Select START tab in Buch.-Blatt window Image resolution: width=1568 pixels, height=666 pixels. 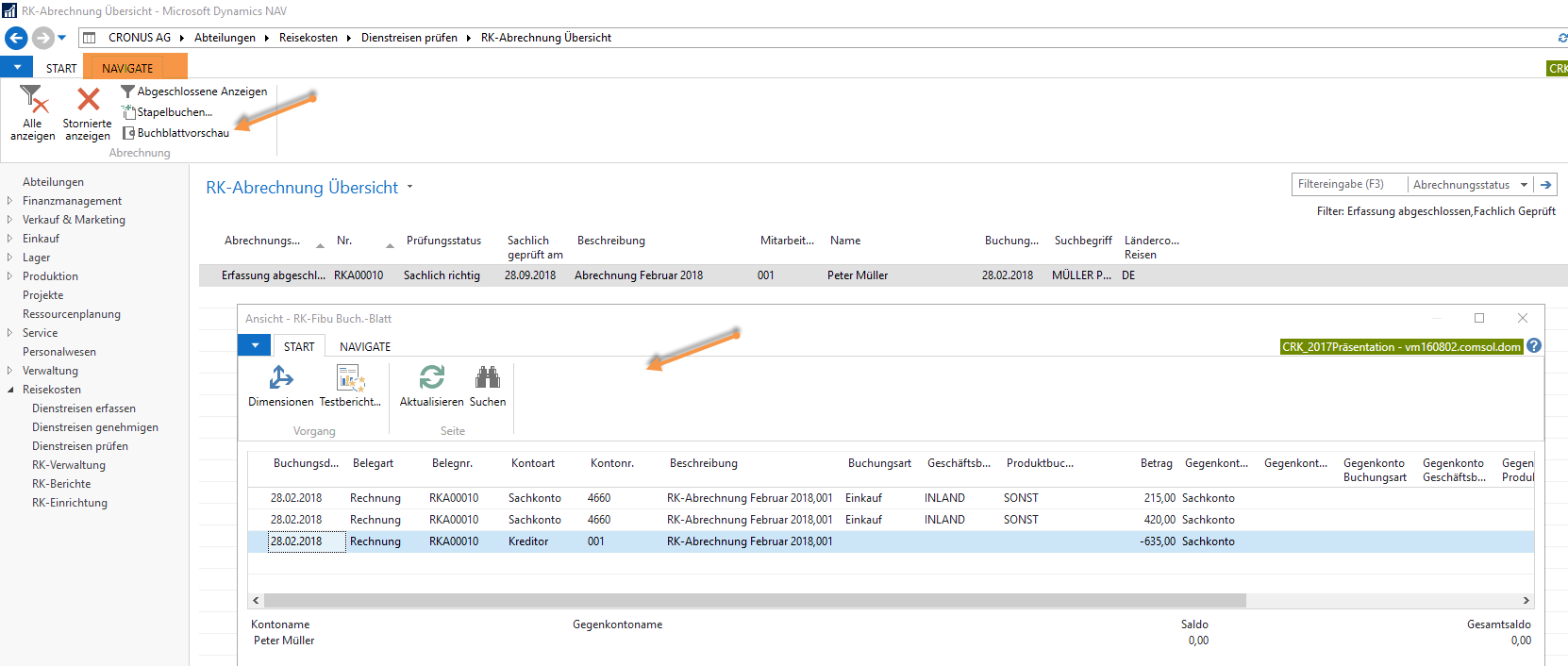pos(299,346)
